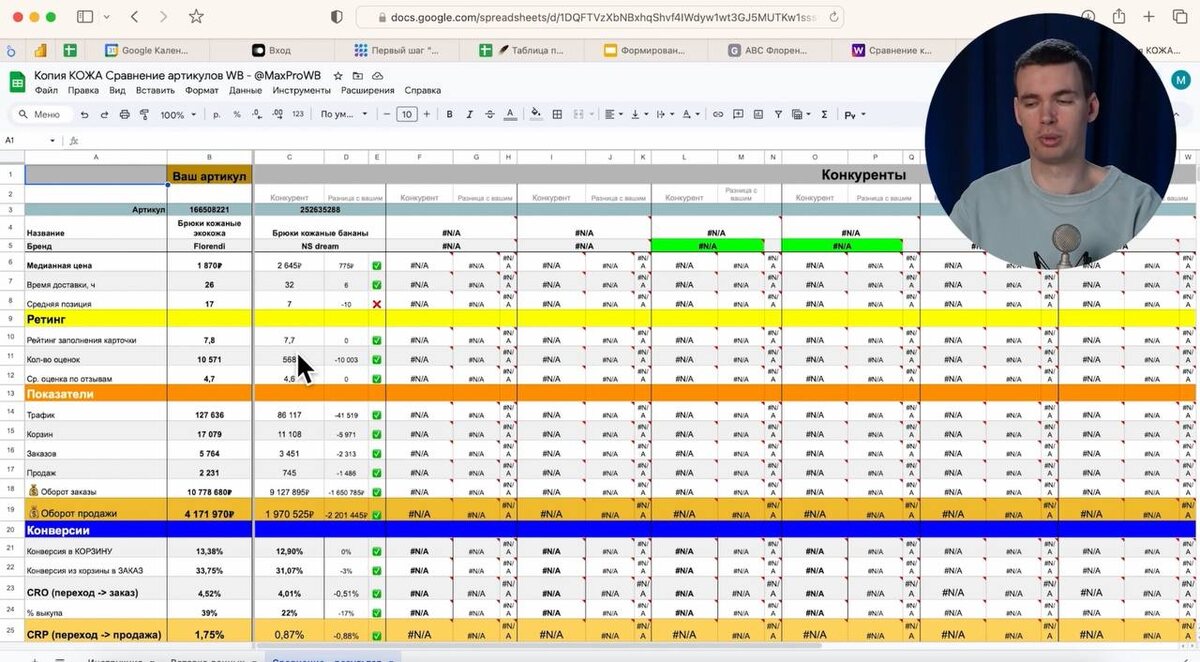Print the spreadsheet via printer icon
Image resolution: width=1200 pixels, height=662 pixels.
(x=124, y=115)
